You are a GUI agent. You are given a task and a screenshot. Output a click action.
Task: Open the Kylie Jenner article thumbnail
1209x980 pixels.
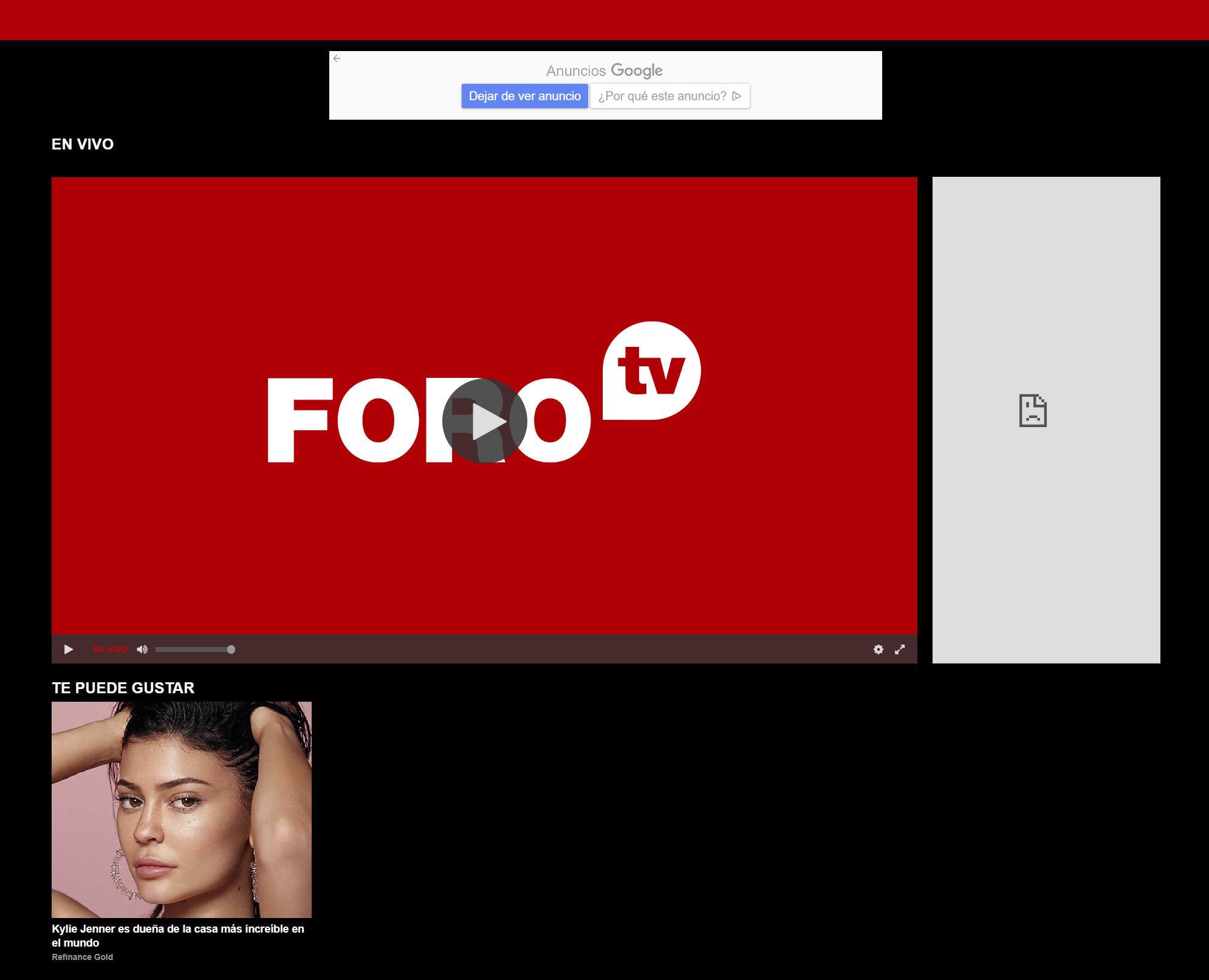tap(182, 809)
